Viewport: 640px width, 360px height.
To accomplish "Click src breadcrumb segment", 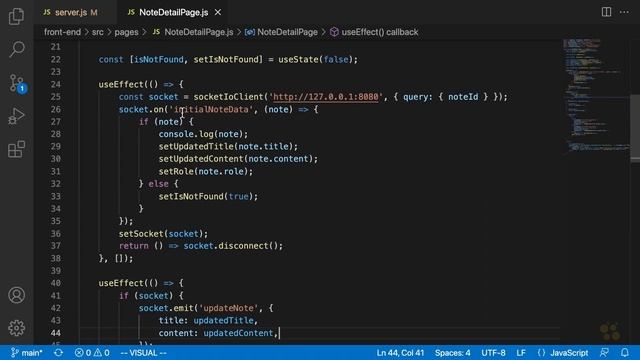I will [98, 32].
